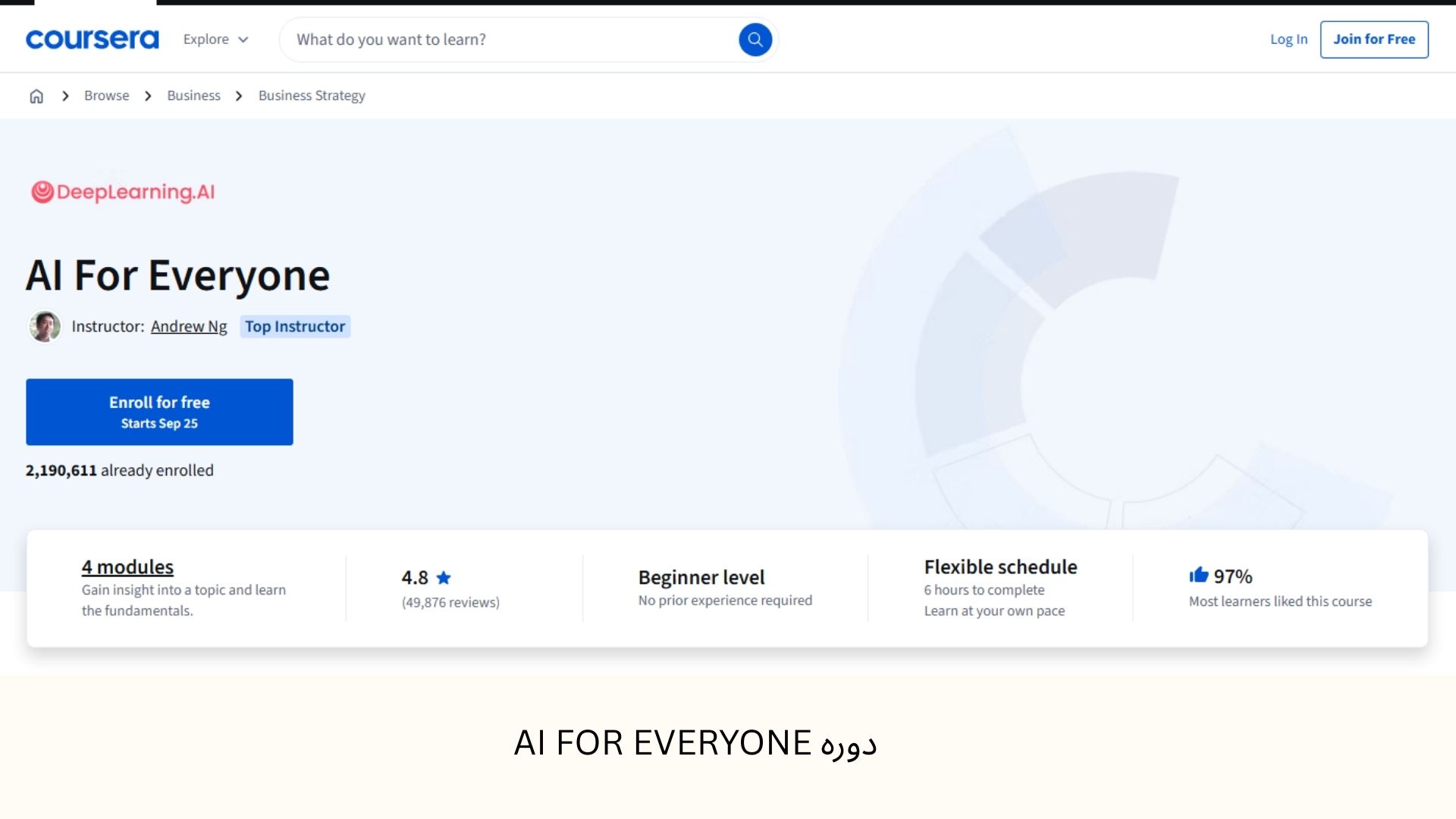Click 'Learn at your own pace' text
1456x819 pixels.
point(994,610)
